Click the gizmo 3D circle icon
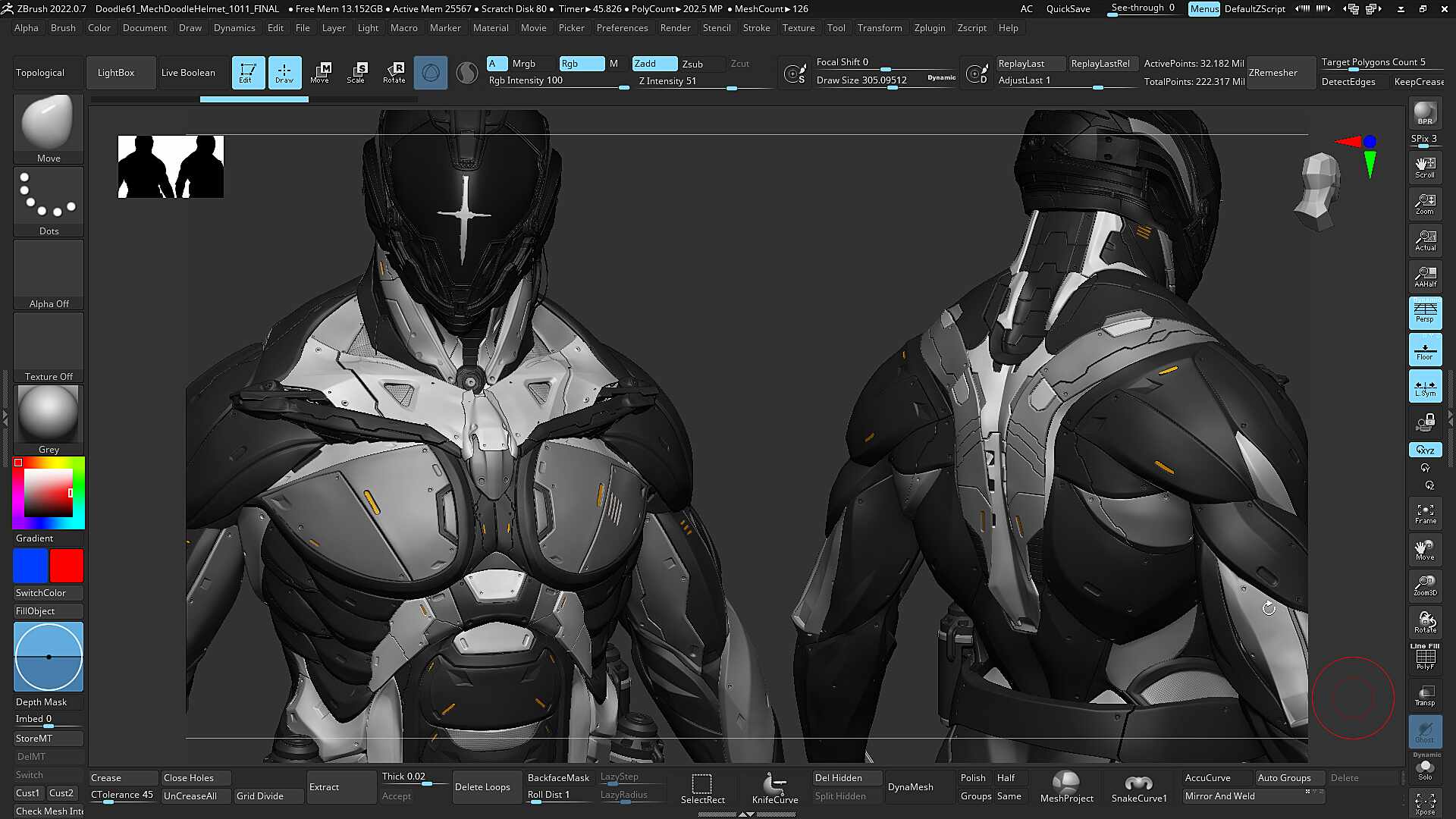Viewport: 1456px width, 819px height. point(430,73)
